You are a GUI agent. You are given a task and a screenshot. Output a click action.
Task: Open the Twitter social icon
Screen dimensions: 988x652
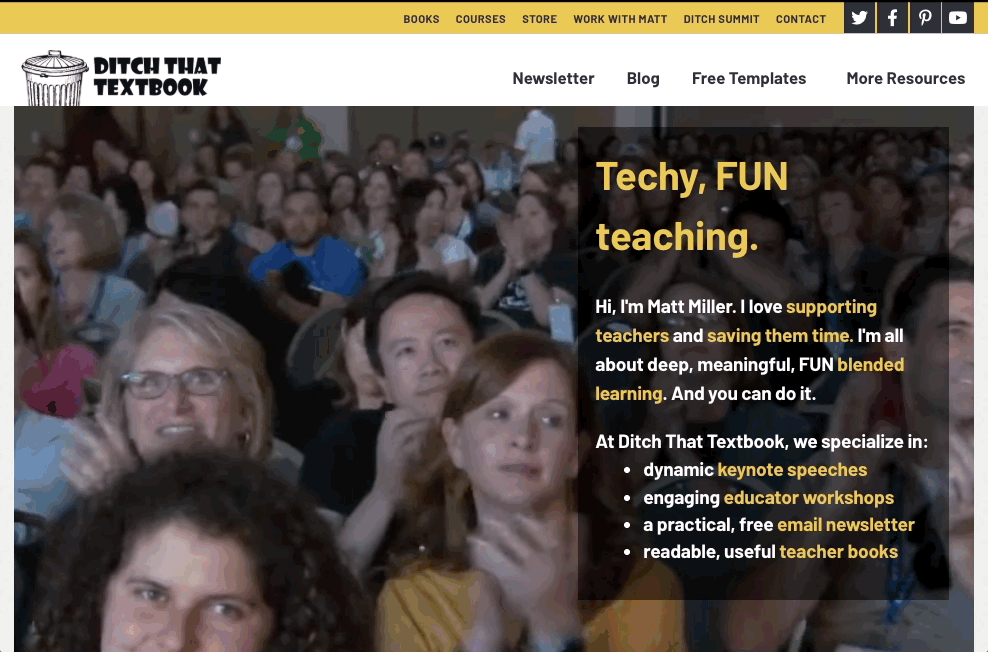[859, 18]
